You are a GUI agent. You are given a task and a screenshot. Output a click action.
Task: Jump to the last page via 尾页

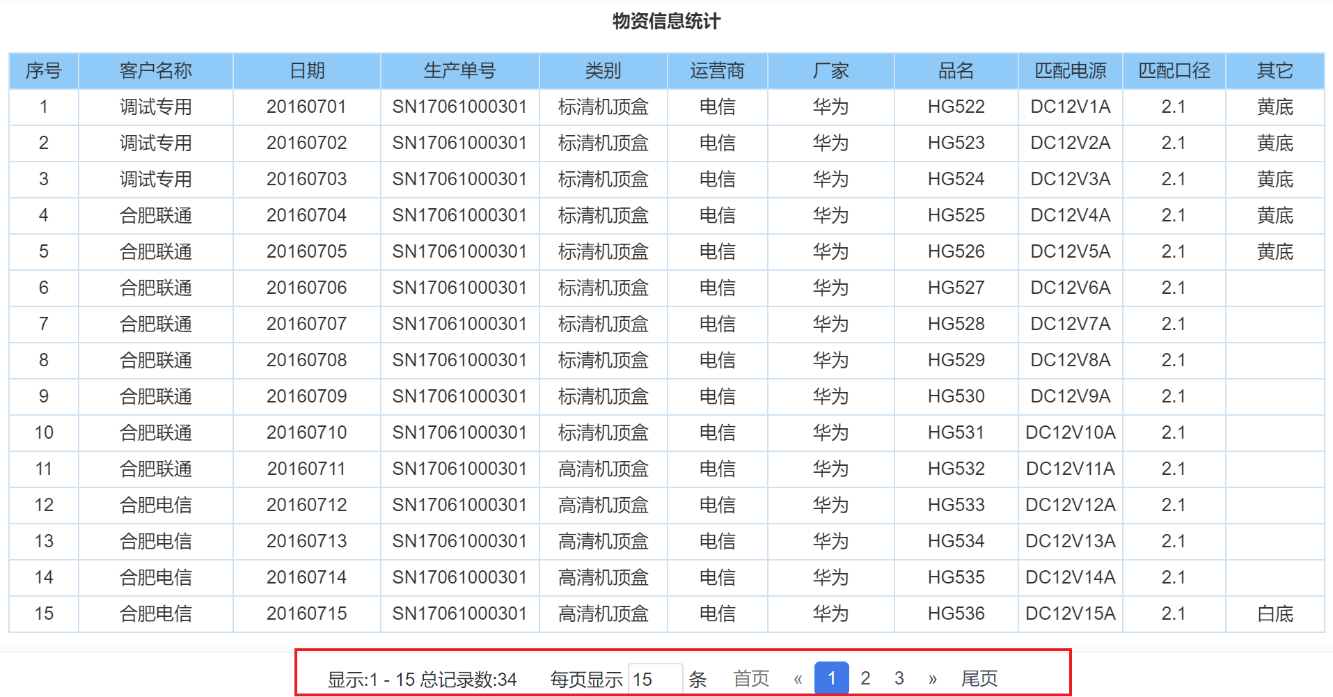click(x=979, y=679)
